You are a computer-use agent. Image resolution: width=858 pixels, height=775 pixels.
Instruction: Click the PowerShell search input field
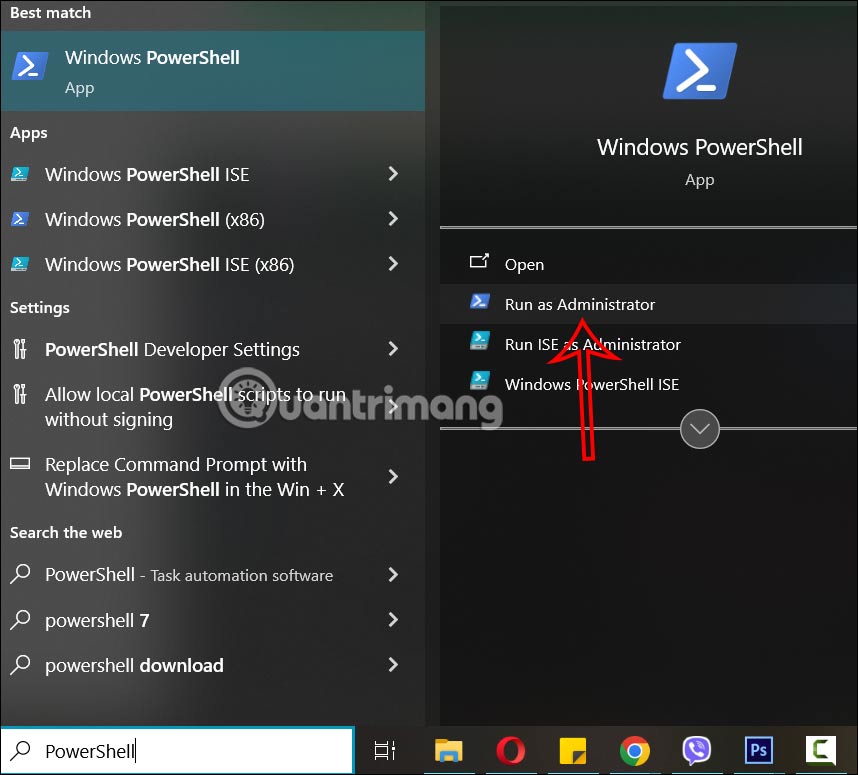(x=177, y=751)
